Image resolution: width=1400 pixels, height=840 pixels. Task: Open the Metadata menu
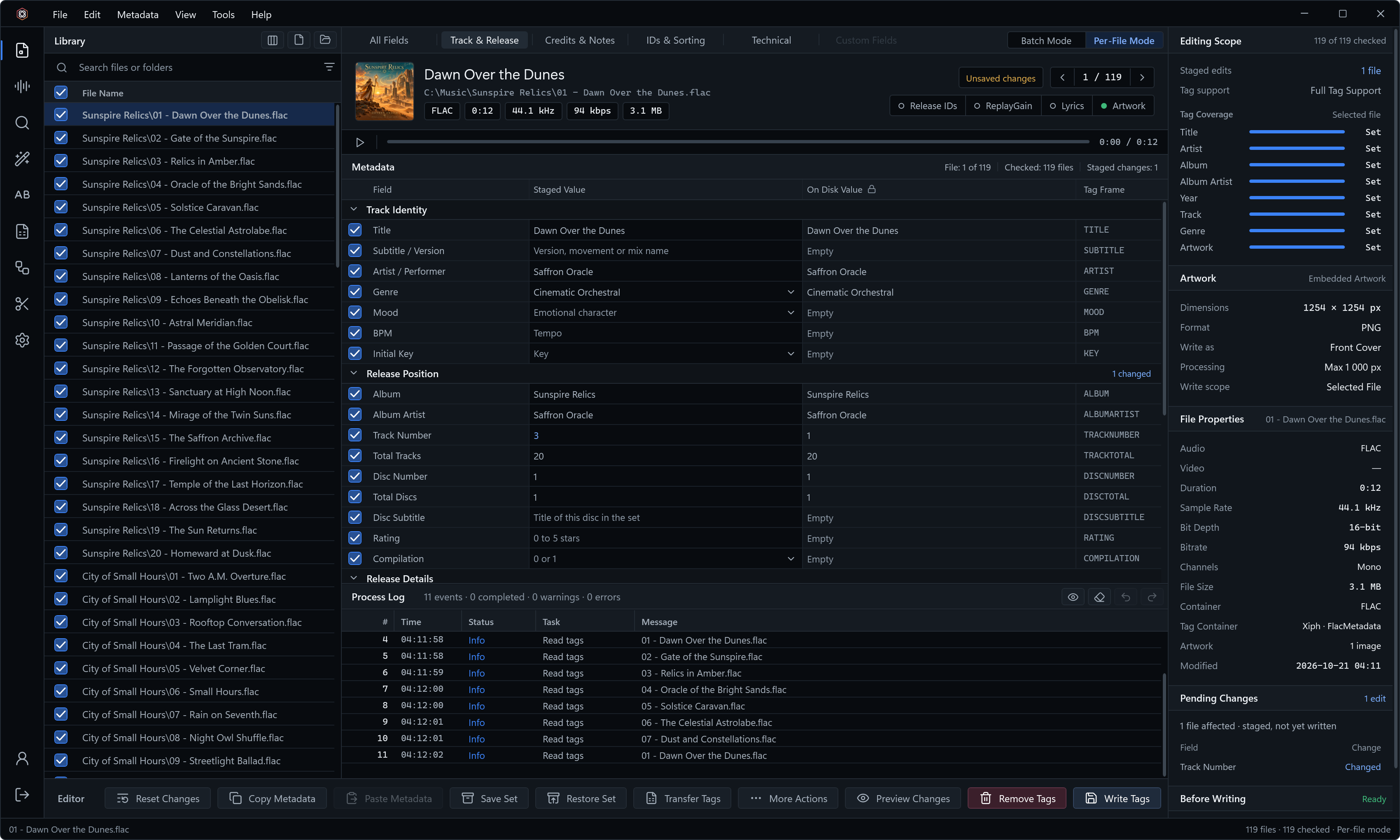(x=138, y=14)
